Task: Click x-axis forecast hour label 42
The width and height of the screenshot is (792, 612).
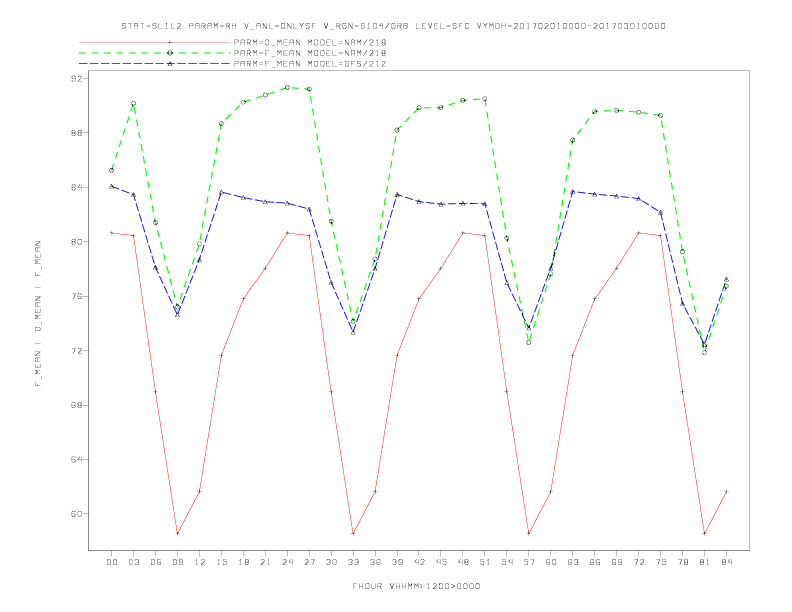Action: tap(419, 562)
